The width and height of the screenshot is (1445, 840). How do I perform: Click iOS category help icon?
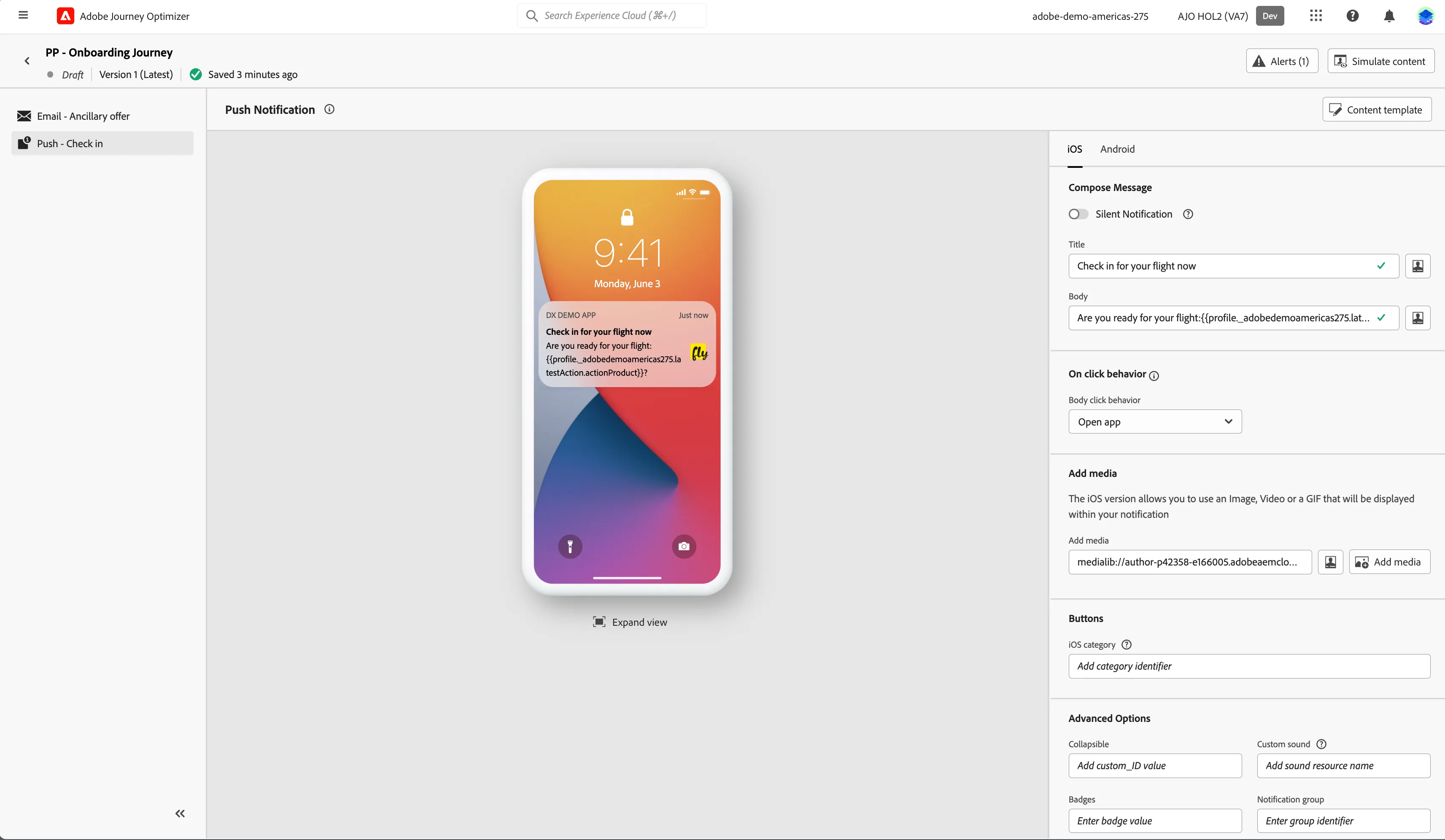(1126, 644)
